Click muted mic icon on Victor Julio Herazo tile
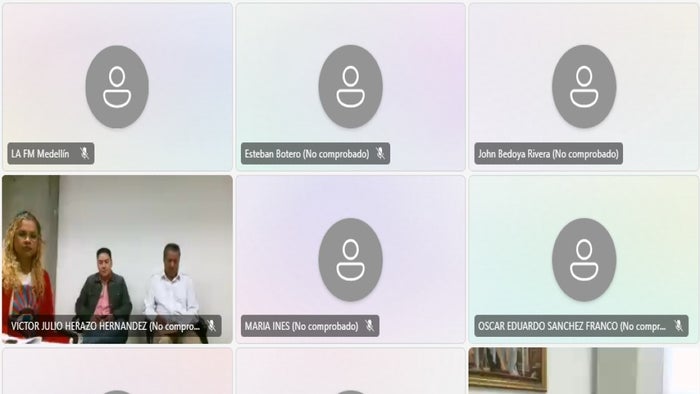 211,326
